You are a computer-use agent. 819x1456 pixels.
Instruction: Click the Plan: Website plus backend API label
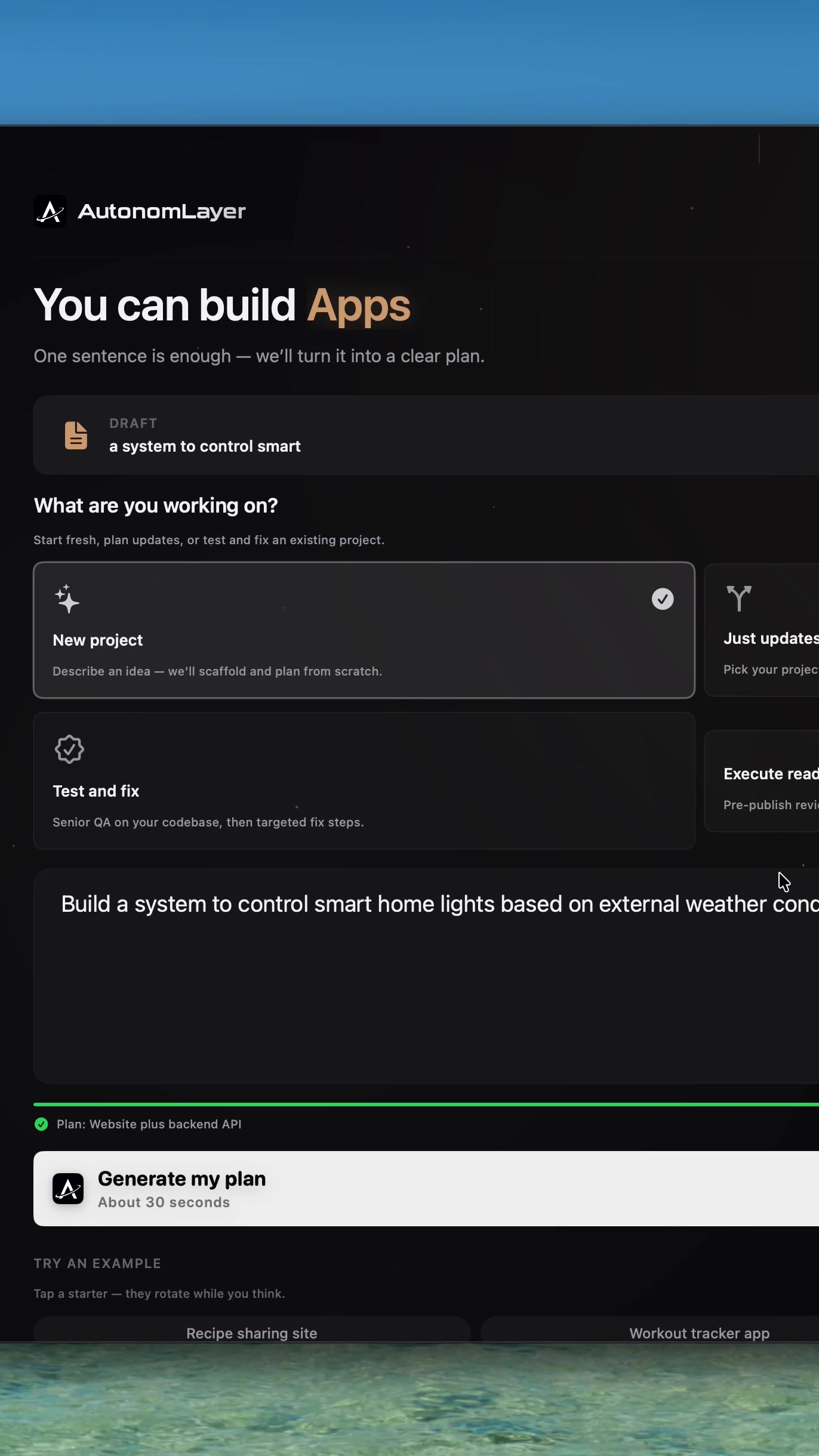click(149, 1124)
